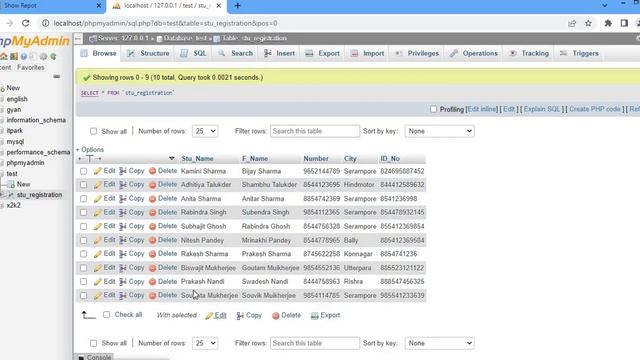Enable the Profiling checkbox

pos(433,109)
